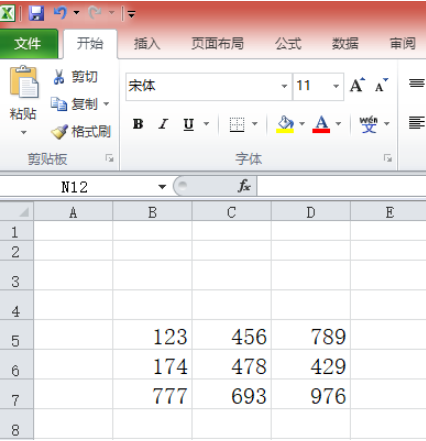
Task: Select cell containing 123
Action: (x=152, y=335)
